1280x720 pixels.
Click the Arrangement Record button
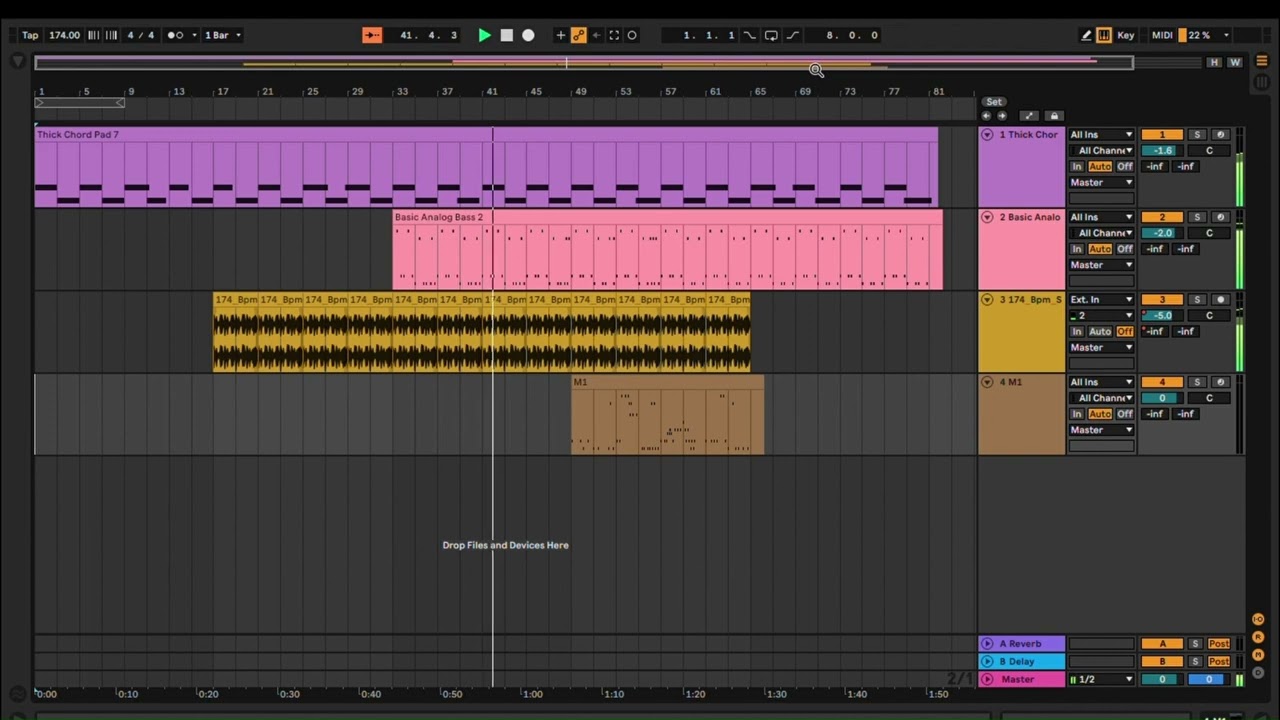528,35
